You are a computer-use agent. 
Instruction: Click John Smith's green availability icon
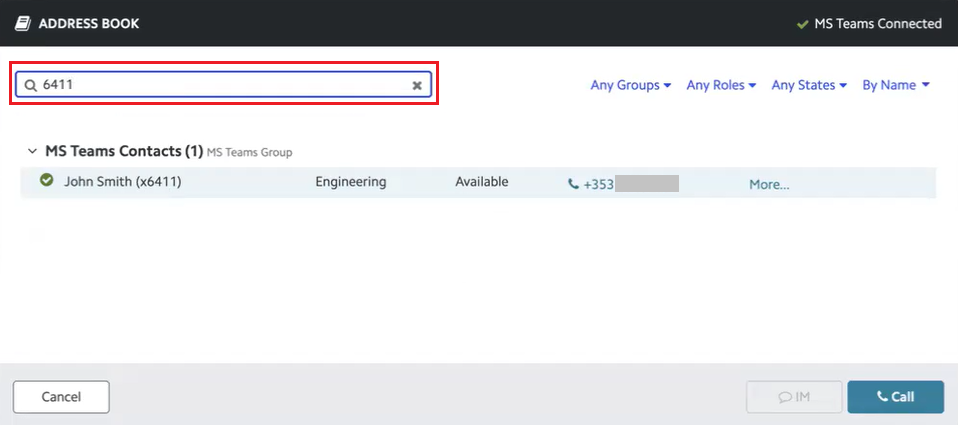tap(46, 180)
